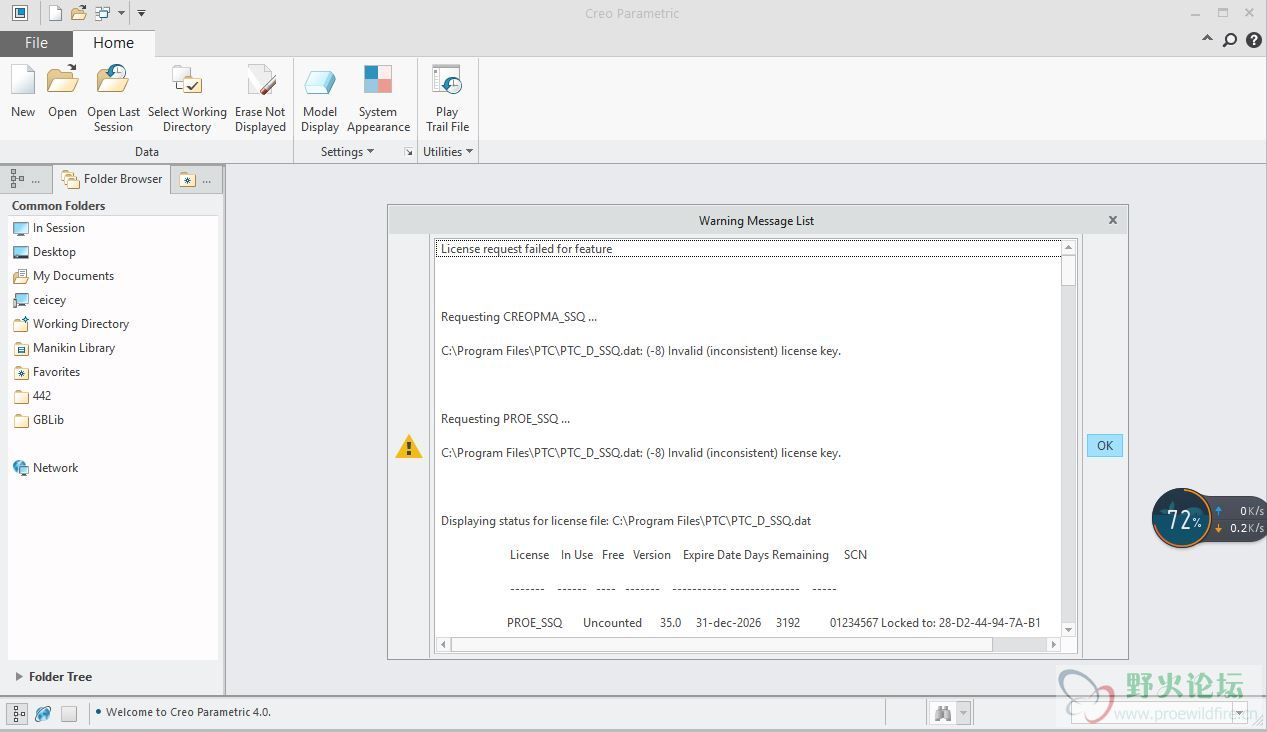Click Open Last Session icon

pos(113,81)
